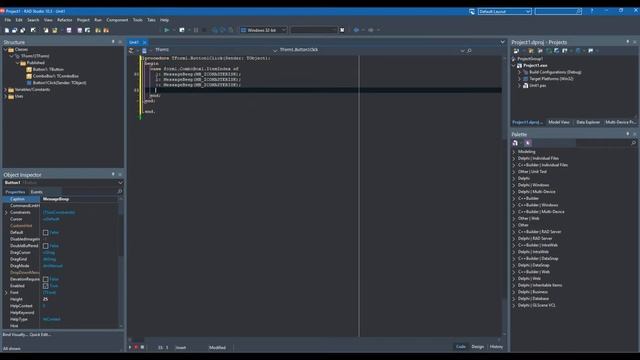The width and height of the screenshot is (640, 360).
Task: Click the Object Inspector vertical scrollbar
Action: tap(121, 261)
